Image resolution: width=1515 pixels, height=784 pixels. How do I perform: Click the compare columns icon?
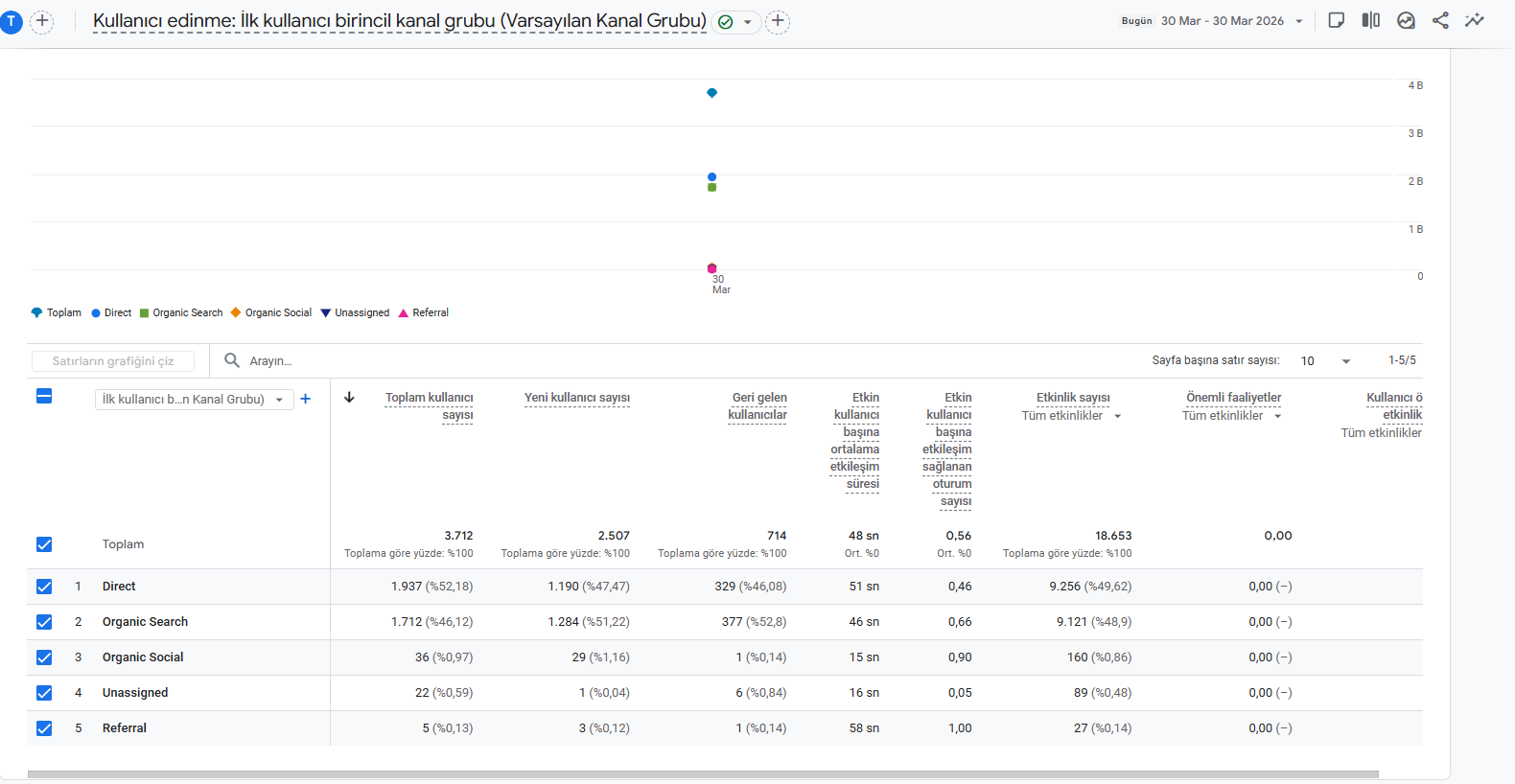coord(1371,20)
